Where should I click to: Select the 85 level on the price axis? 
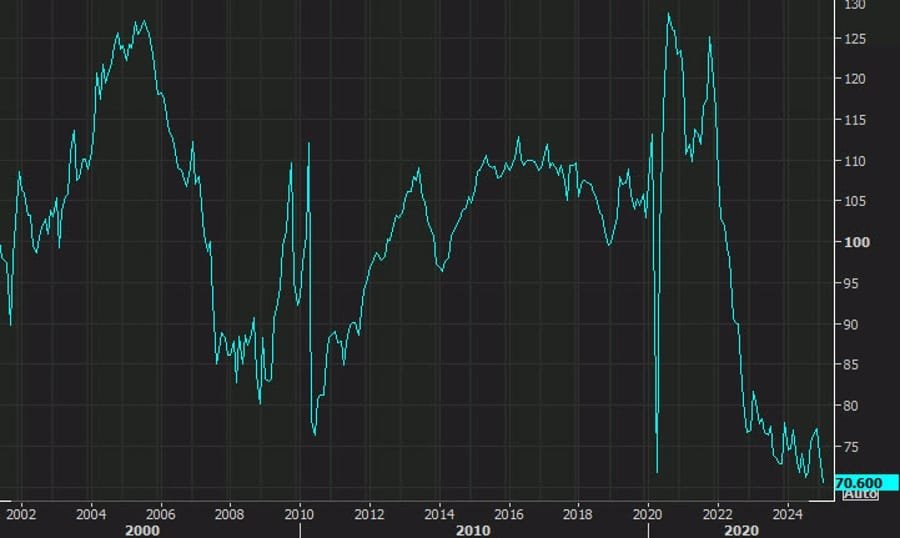(x=850, y=365)
